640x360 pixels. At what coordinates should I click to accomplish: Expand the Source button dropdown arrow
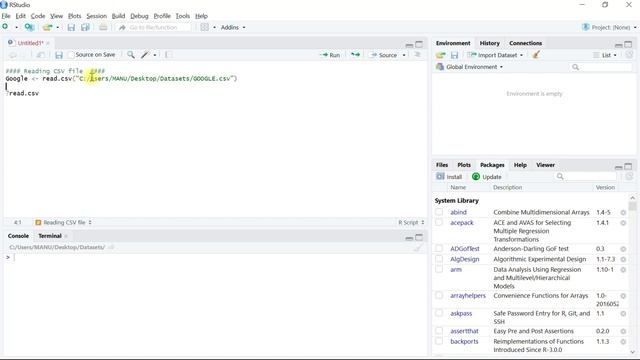[x=404, y=55]
